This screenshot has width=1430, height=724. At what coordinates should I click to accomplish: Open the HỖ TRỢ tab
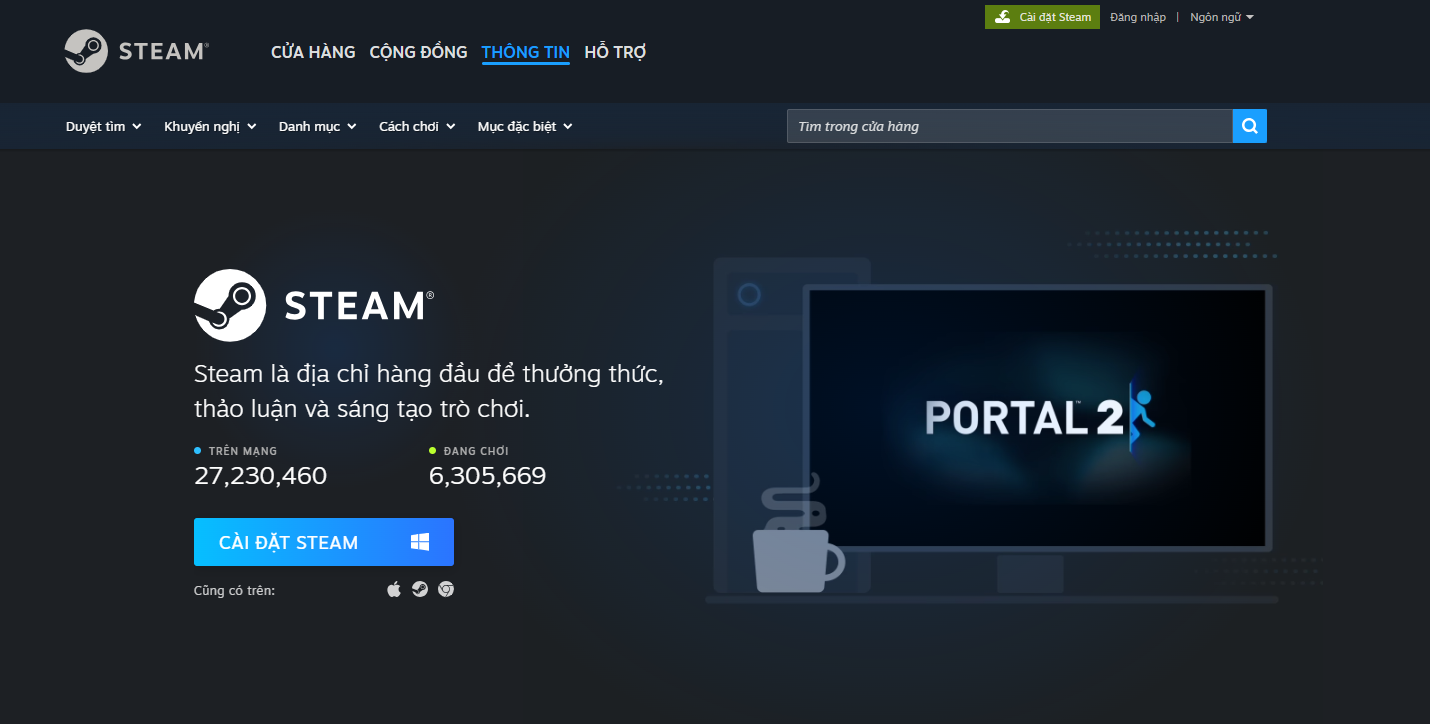click(615, 52)
